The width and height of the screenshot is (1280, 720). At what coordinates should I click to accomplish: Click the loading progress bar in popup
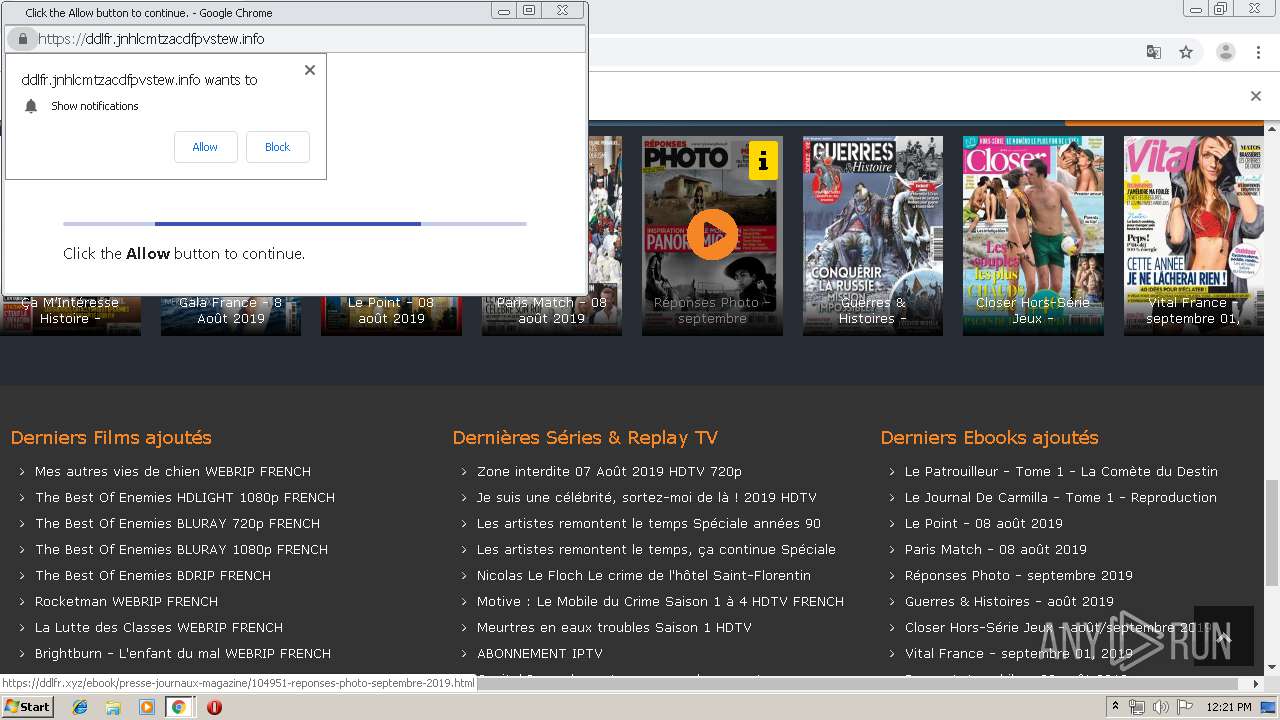point(295,224)
